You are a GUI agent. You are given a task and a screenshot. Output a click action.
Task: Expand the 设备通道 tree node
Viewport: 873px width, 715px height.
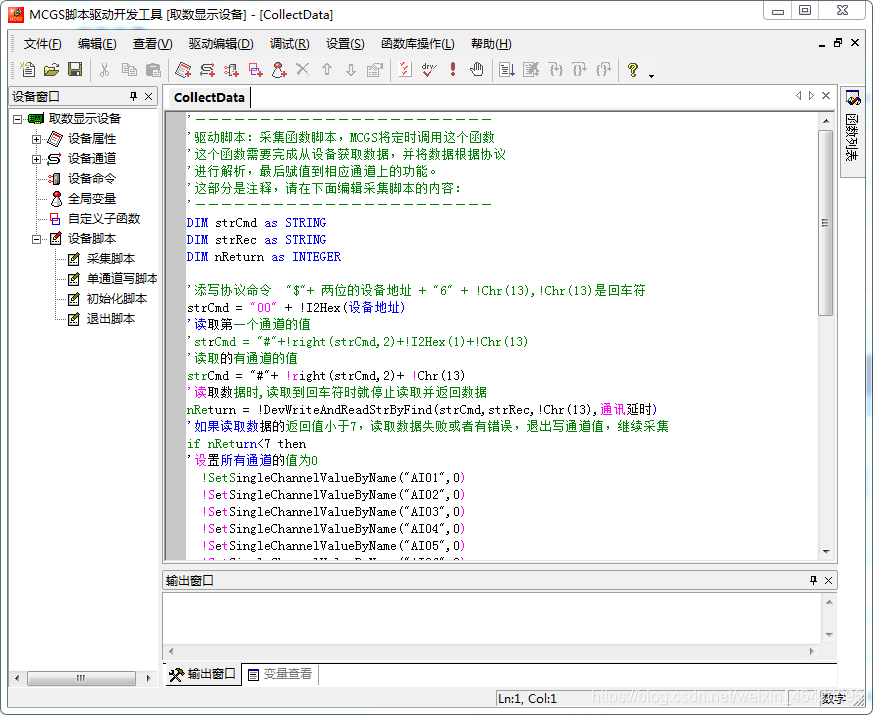point(36,159)
